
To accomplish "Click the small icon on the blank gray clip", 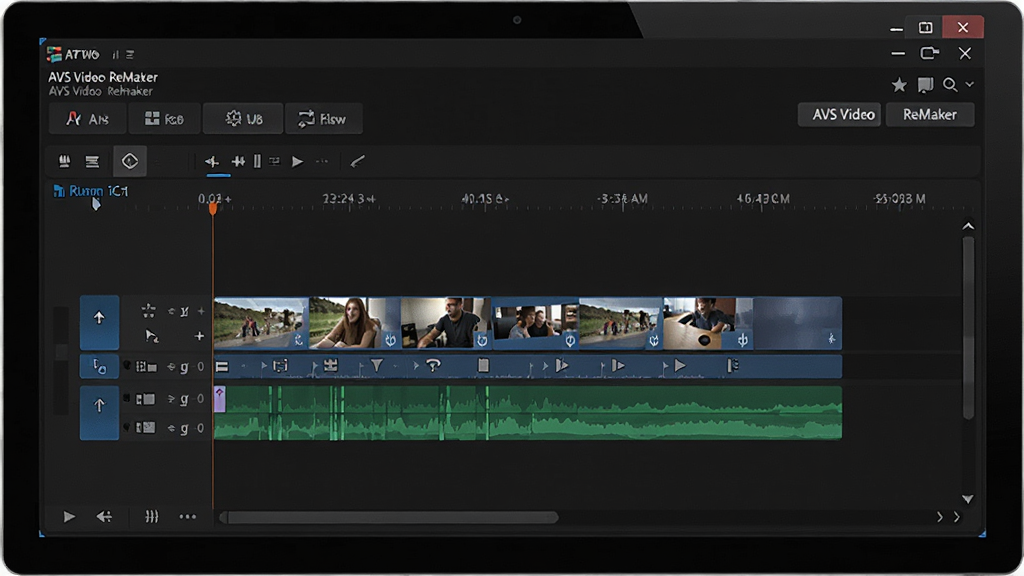I will (831, 338).
